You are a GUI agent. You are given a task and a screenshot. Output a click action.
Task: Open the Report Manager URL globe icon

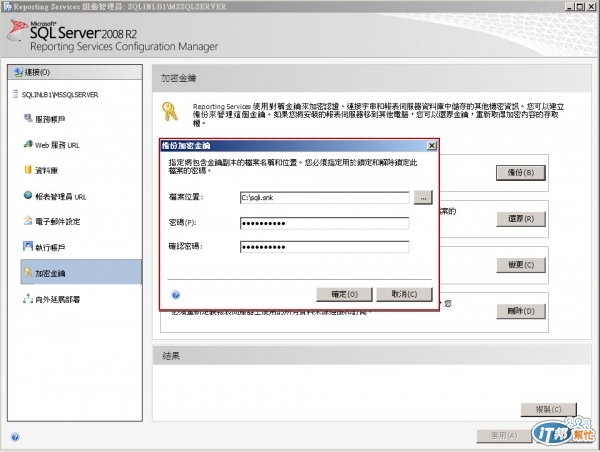pos(28,196)
